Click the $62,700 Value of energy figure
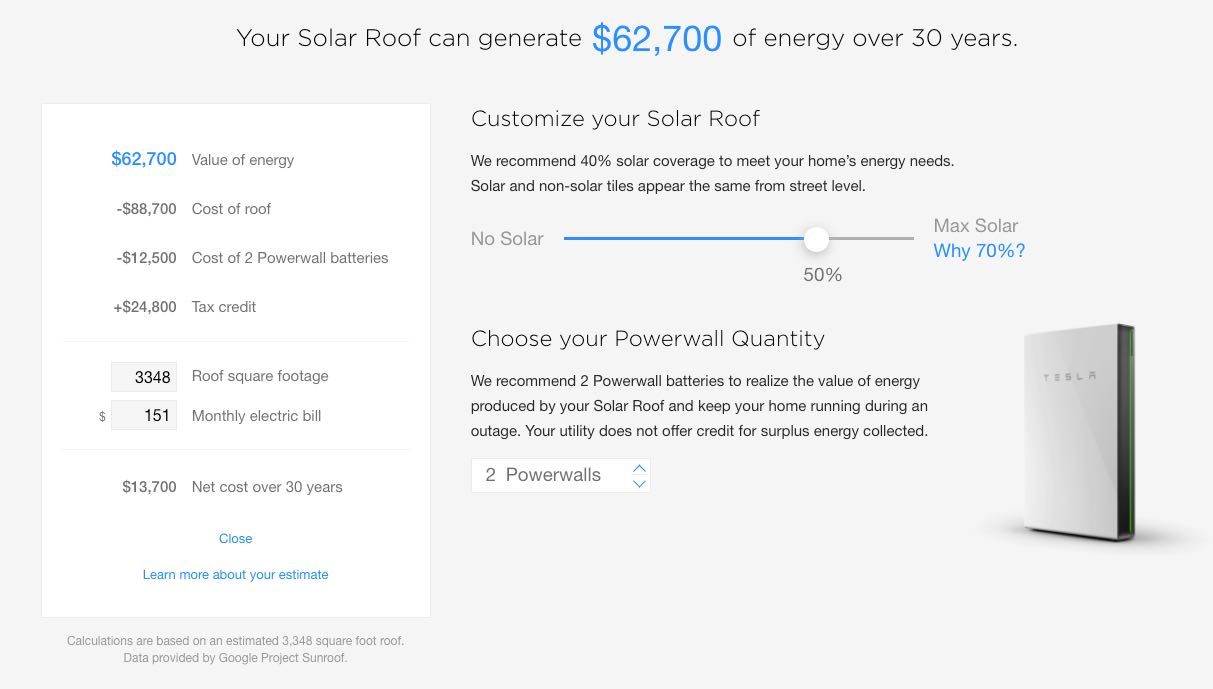Screen dimensions: 1213x689 coord(144,159)
